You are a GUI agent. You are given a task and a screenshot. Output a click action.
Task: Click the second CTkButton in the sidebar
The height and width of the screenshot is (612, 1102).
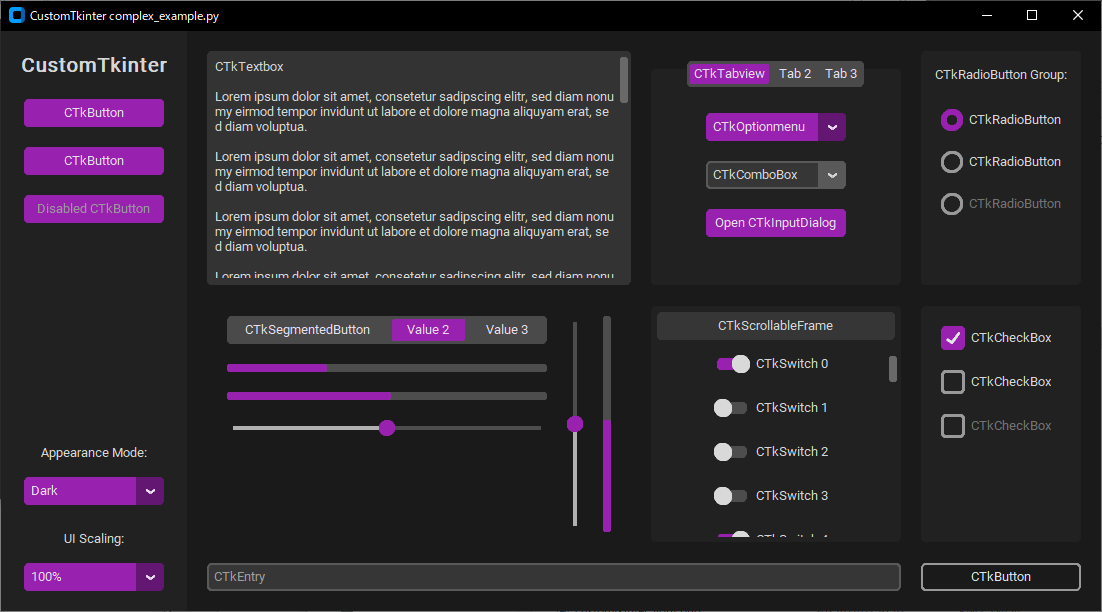pos(93,161)
